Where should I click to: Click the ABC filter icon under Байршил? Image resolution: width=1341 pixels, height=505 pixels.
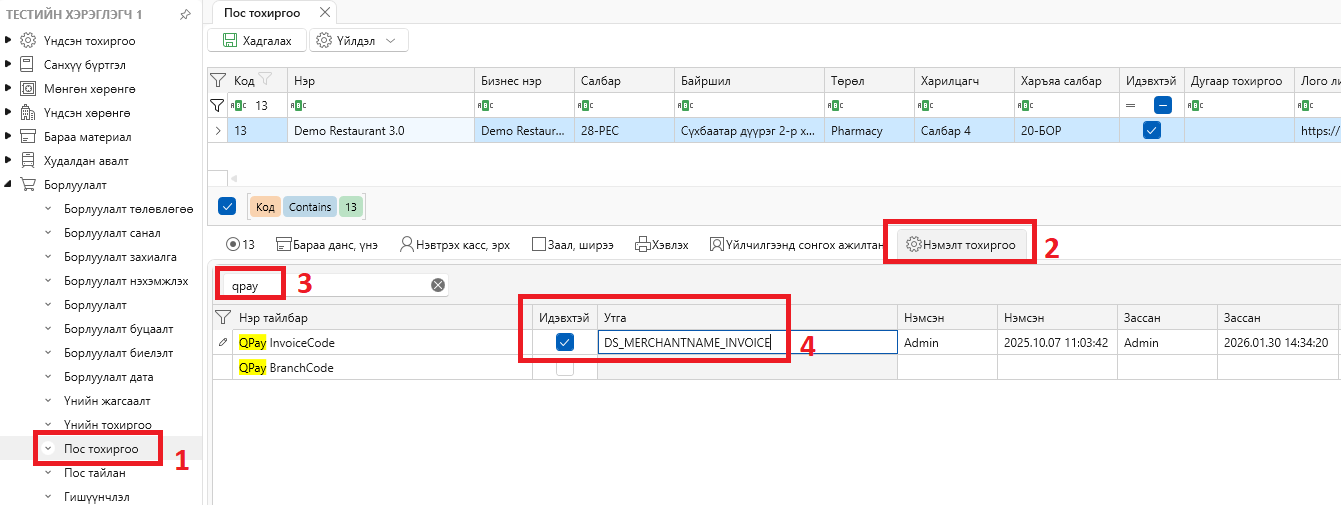687,104
